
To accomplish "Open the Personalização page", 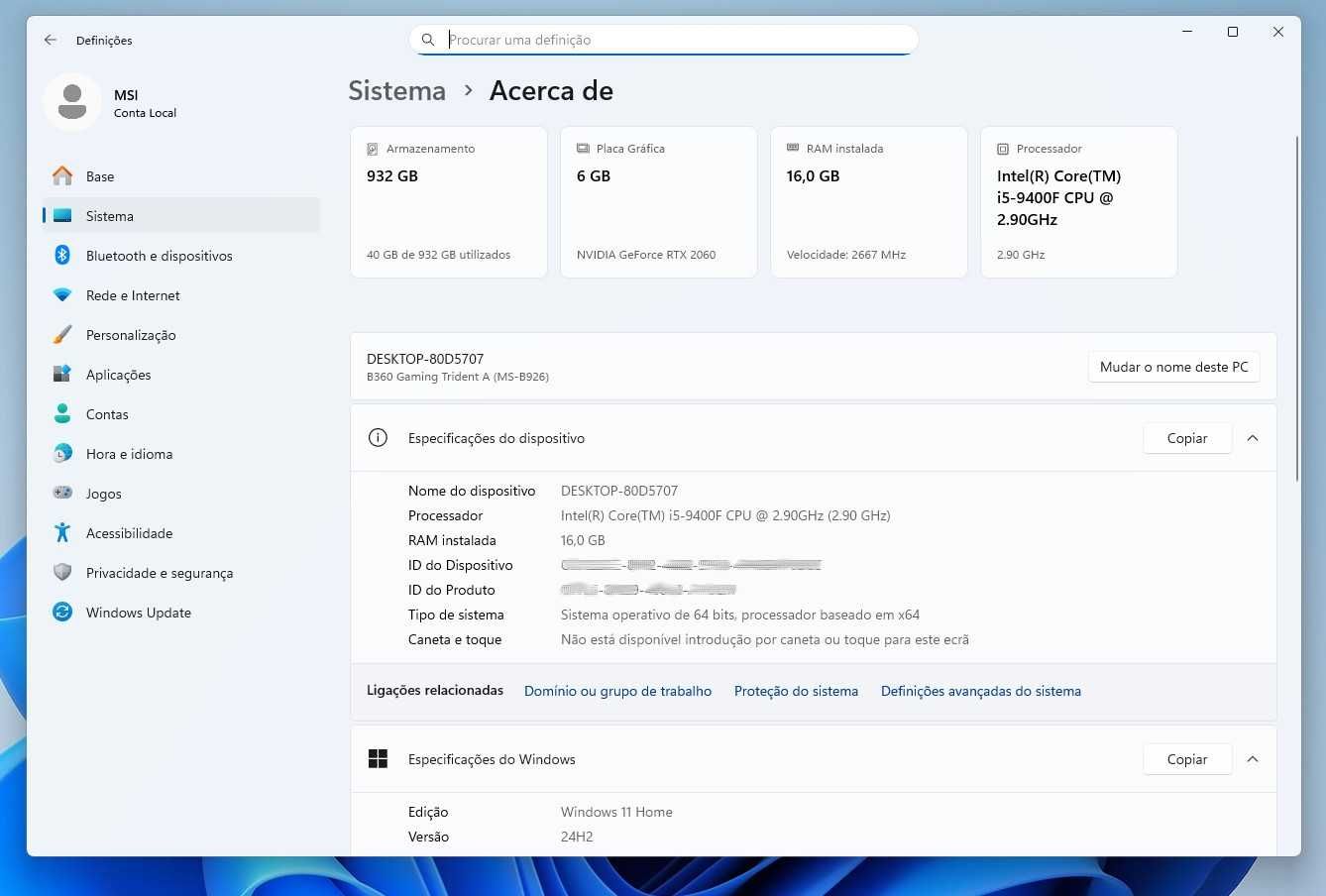I will coord(181,335).
